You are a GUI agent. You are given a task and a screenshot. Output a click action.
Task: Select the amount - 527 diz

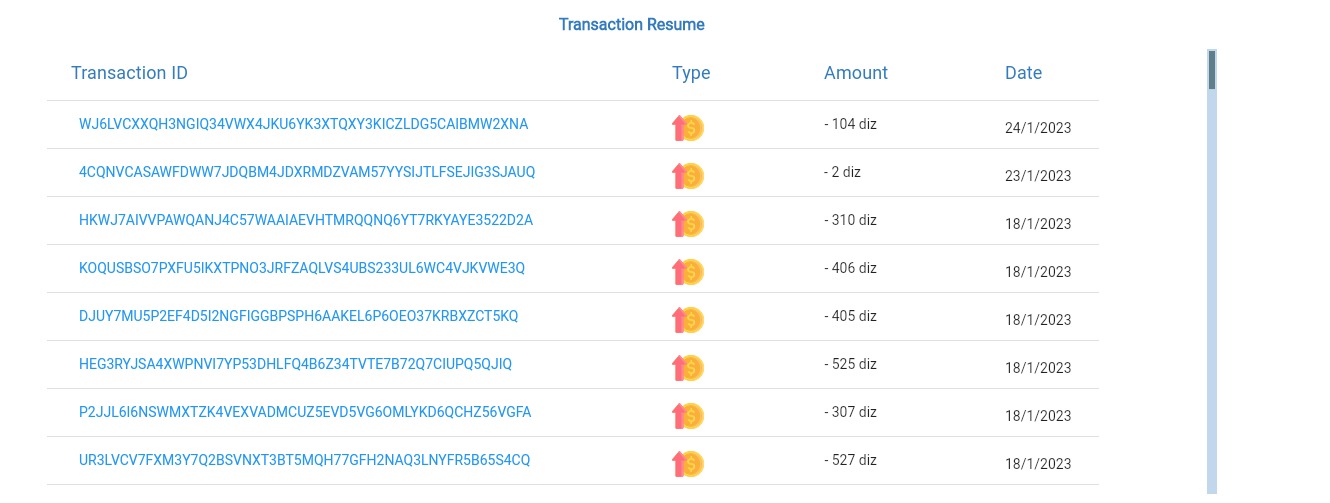pos(850,460)
